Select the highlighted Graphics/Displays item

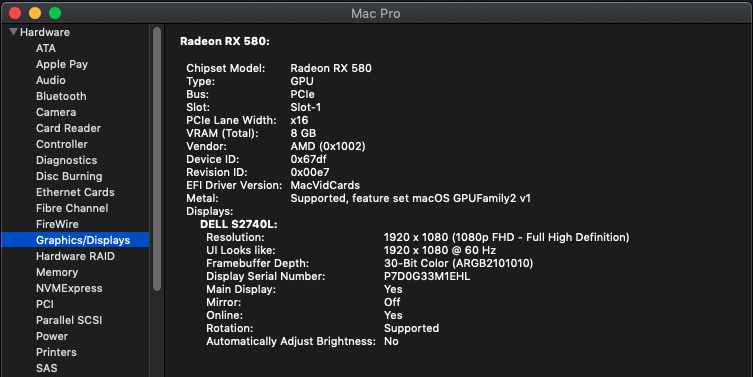pyautogui.click(x=75, y=240)
